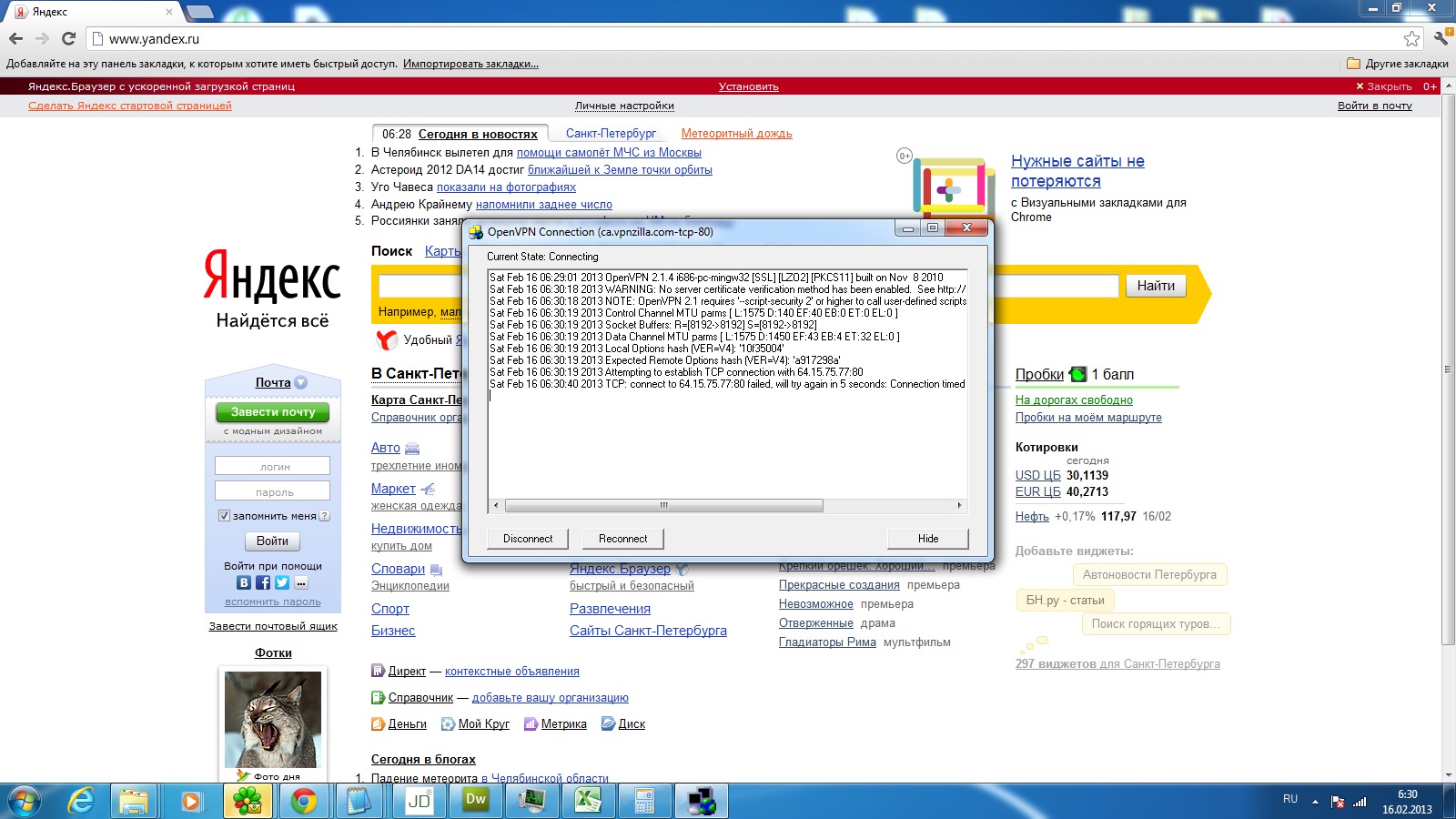The width and height of the screenshot is (1456, 819).
Task: Click Импортировать закладки link
Action: click(x=470, y=64)
